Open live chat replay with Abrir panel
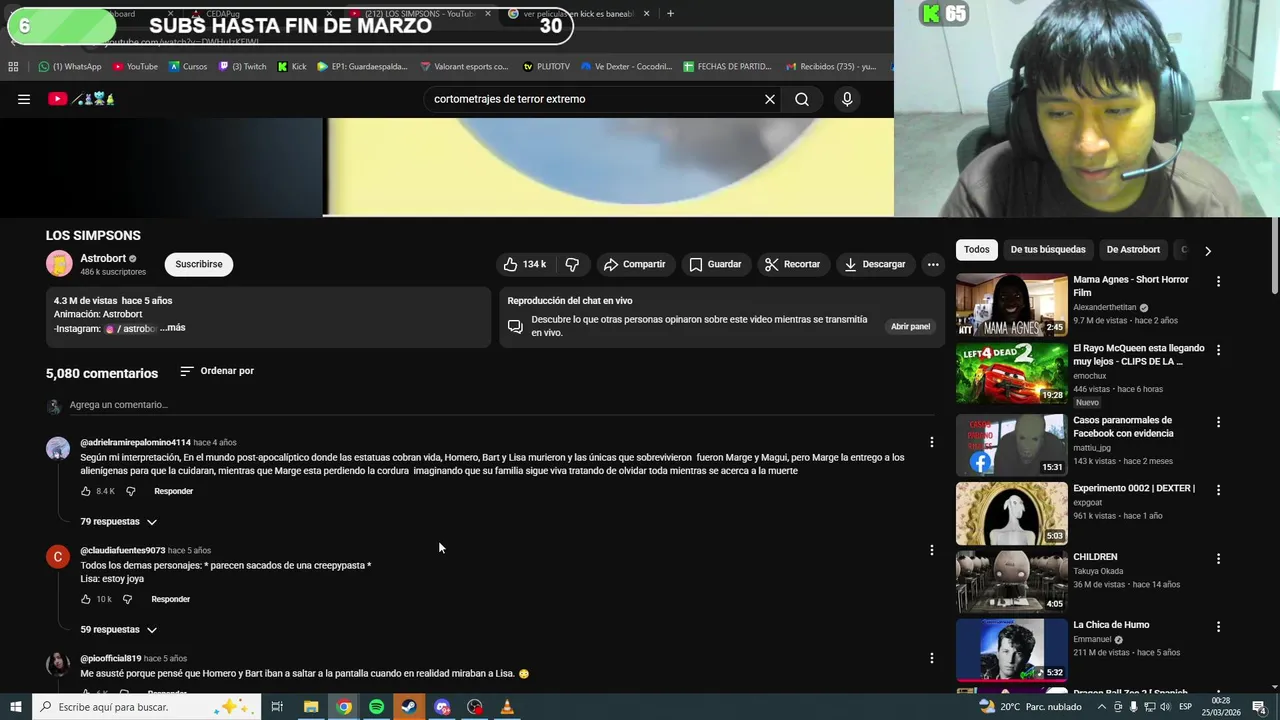The image size is (1280, 720). tap(910, 326)
